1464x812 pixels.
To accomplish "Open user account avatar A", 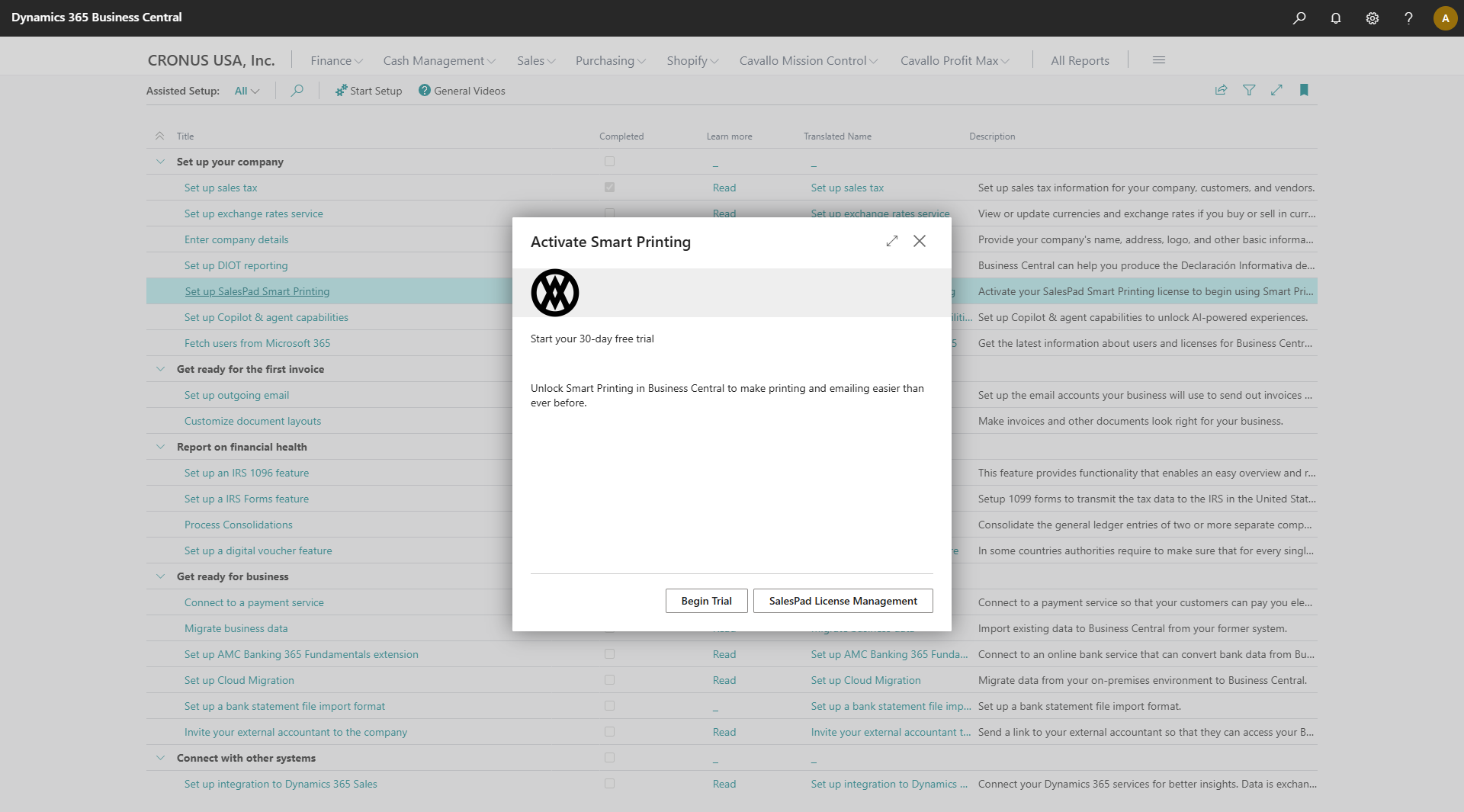I will [1445, 18].
